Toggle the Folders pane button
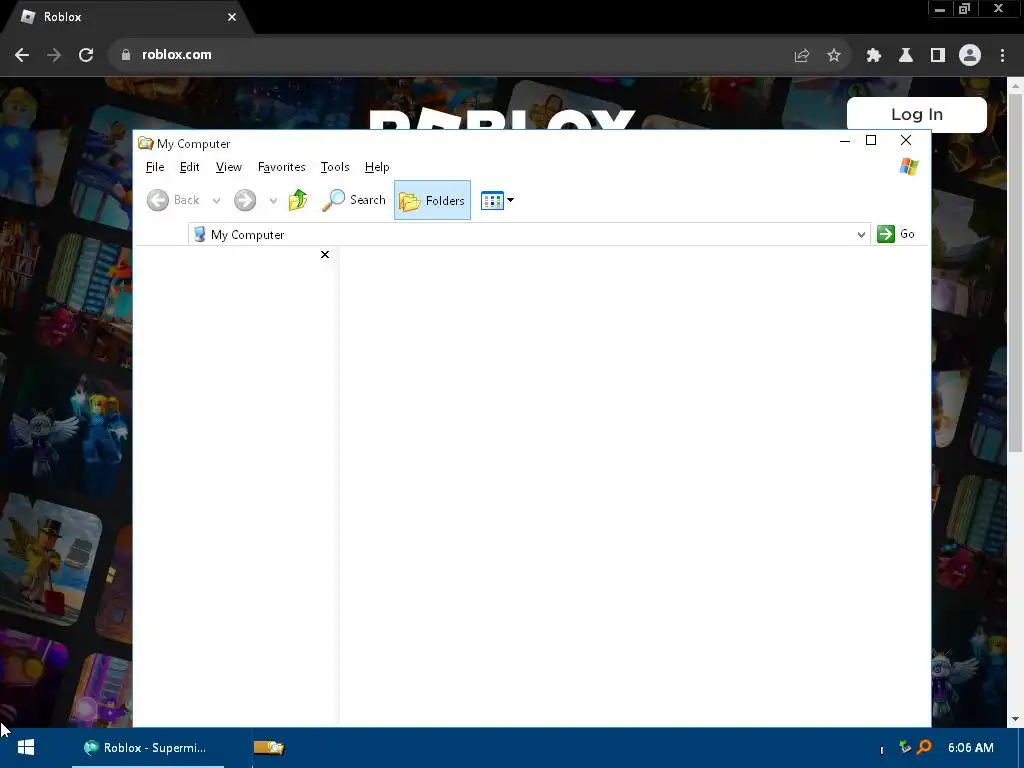This screenshot has width=1024, height=768. pyautogui.click(x=432, y=200)
